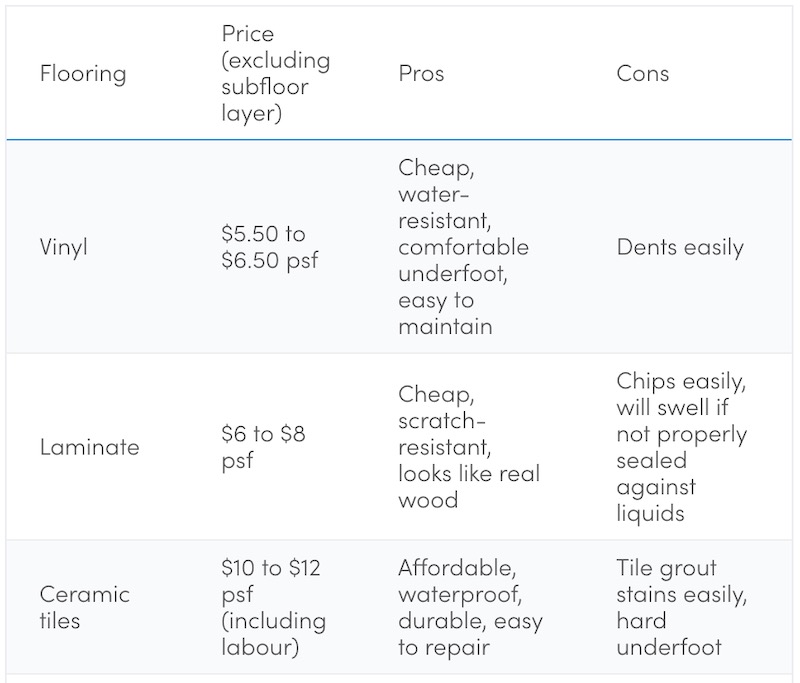Click the Laminate pros description text
The width and height of the screenshot is (800, 683).
(x=469, y=447)
